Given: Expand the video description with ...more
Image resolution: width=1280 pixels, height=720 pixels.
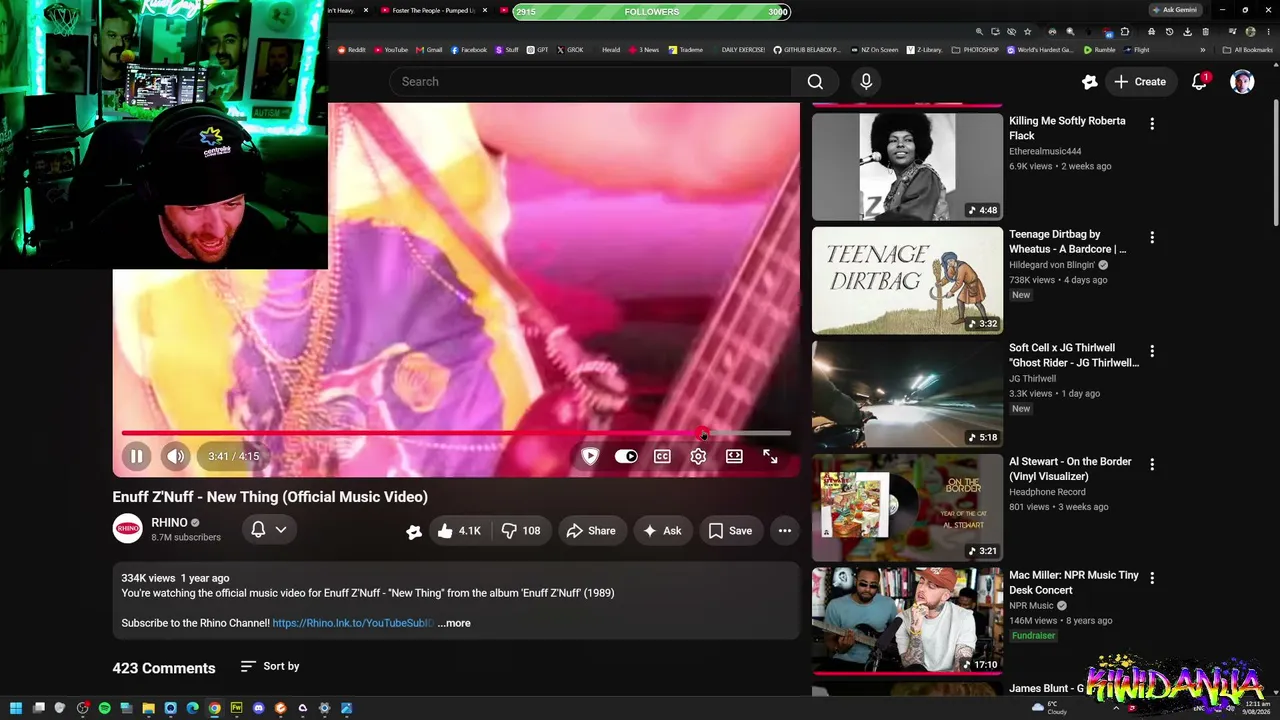Looking at the screenshot, I should 454,623.
